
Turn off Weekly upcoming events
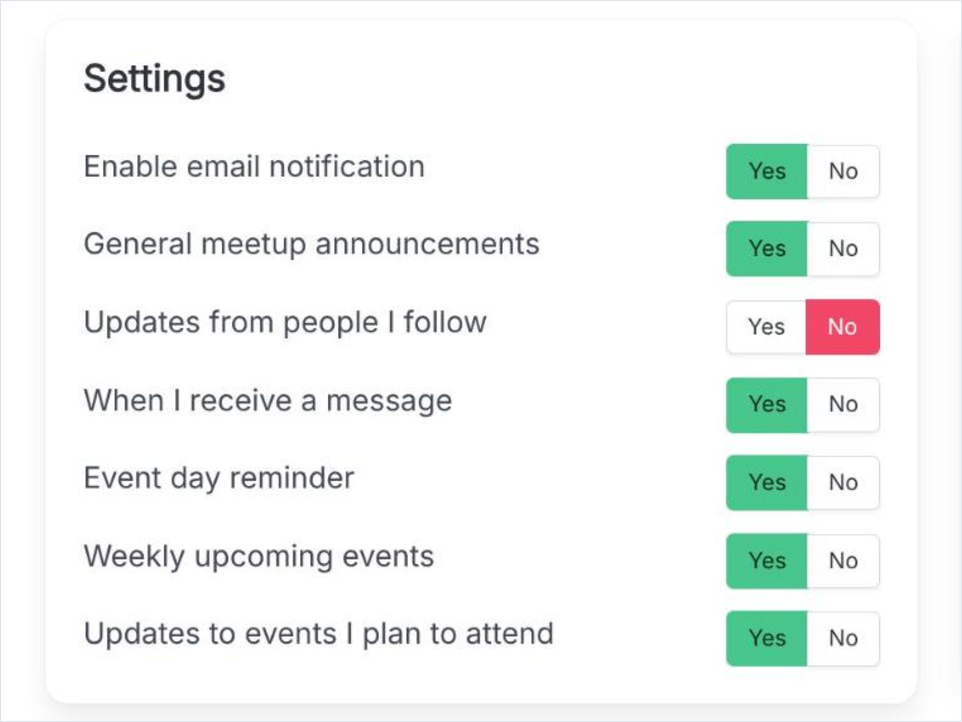pyautogui.click(x=843, y=561)
